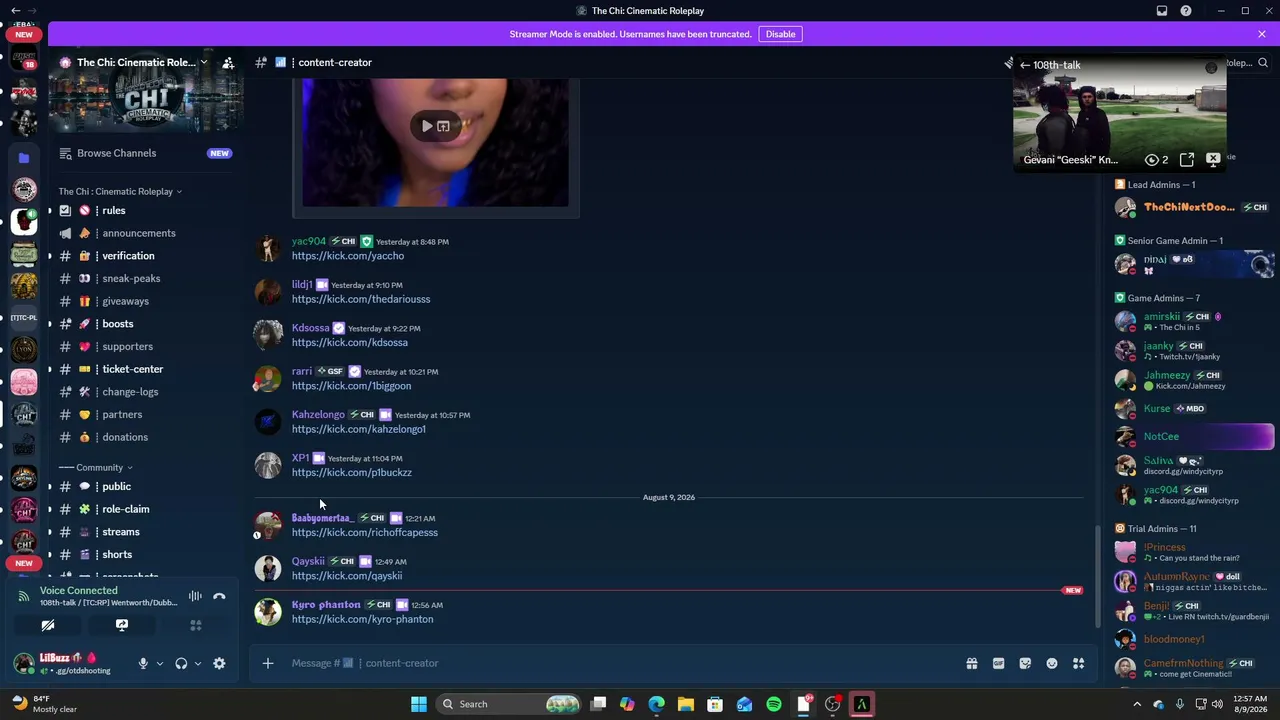This screenshot has width=1280, height=720.
Task: Select the giveaways channel
Action: tap(145, 301)
